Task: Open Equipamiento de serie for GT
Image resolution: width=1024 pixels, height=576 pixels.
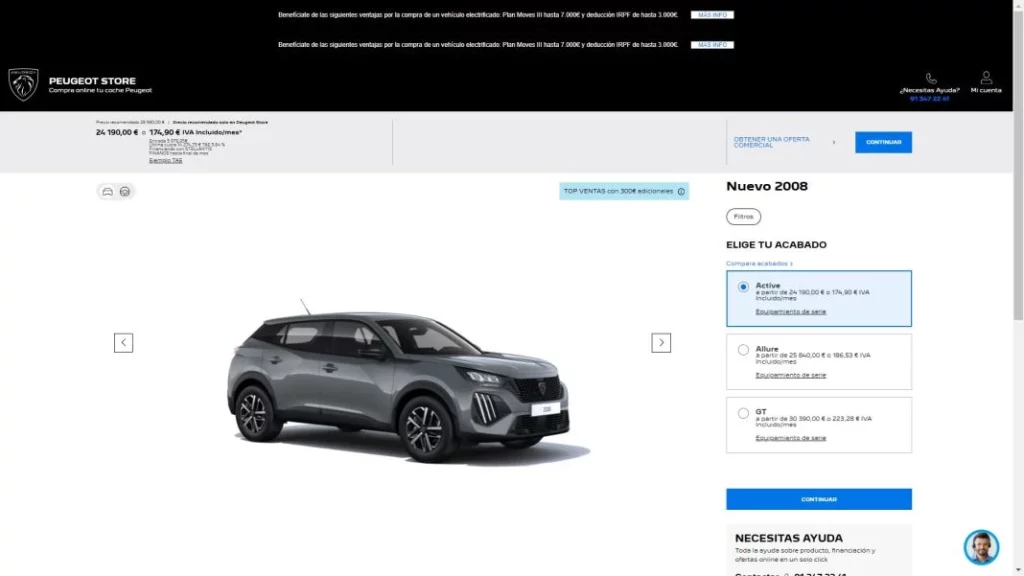Action: (790, 438)
